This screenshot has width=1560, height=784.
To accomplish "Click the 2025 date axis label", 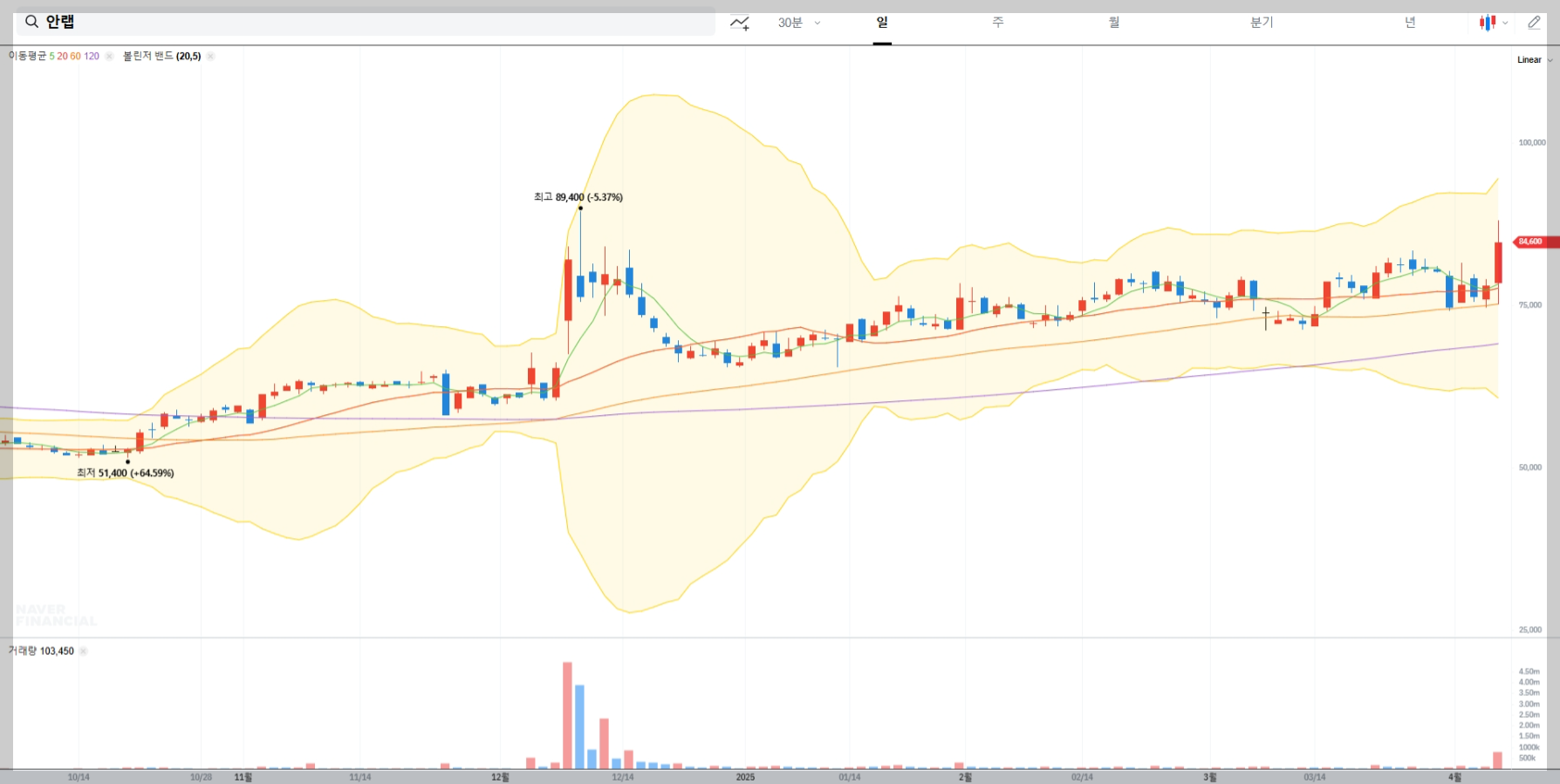I will (x=745, y=777).
